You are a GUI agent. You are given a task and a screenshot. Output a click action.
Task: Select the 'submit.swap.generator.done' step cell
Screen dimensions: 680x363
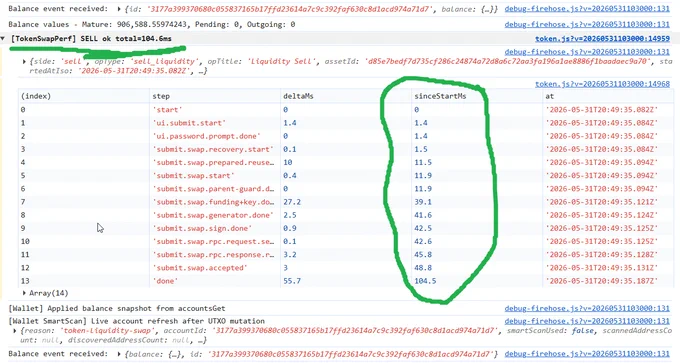coord(215,215)
